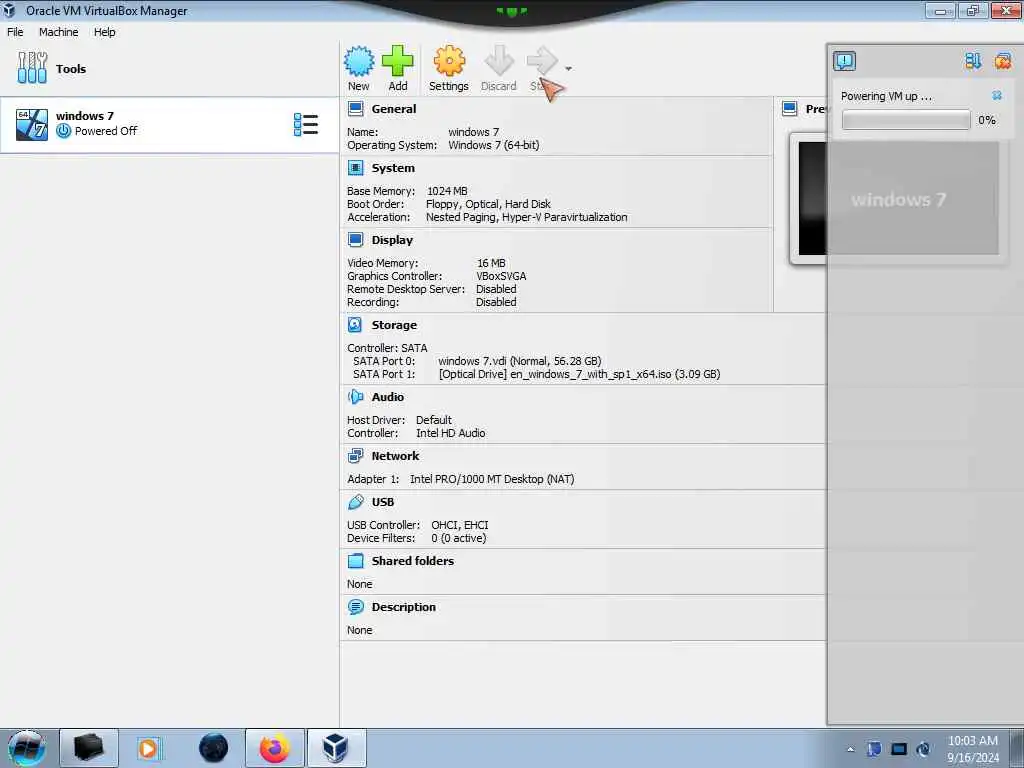1024x768 pixels.
Task: Show hidden system tray icons
Action: coord(850,749)
